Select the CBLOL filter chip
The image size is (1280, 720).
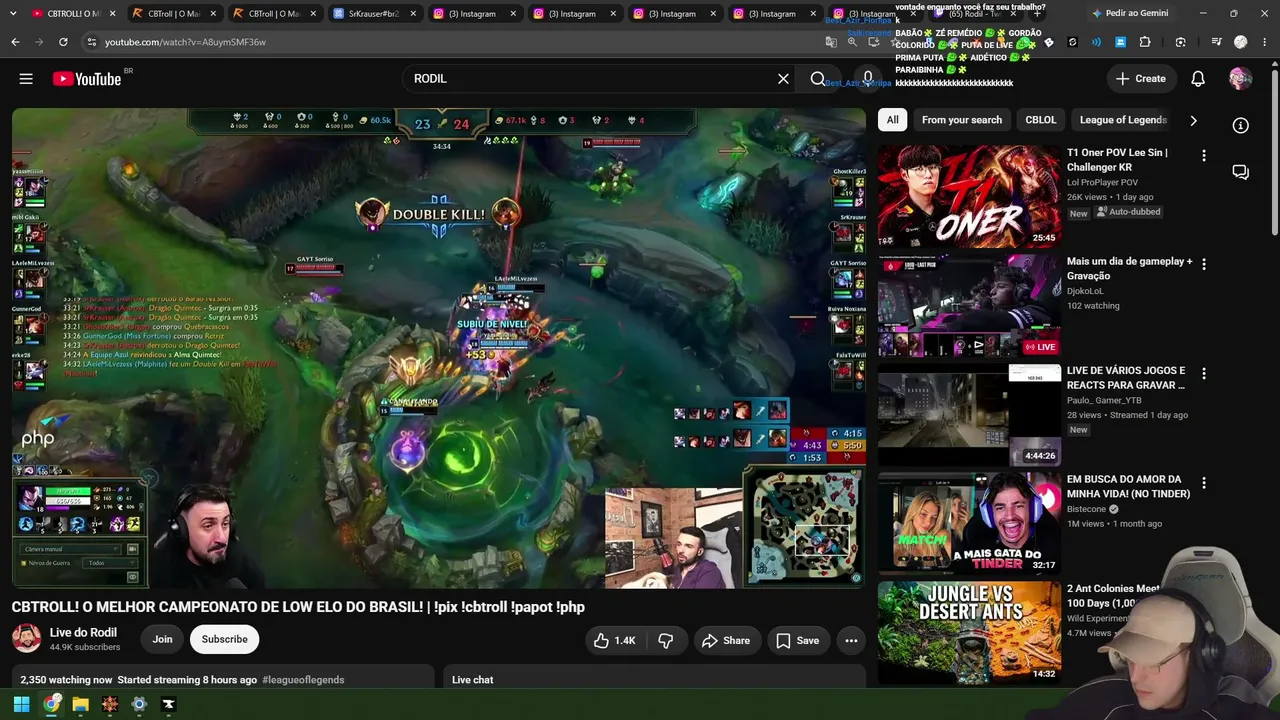(x=1041, y=120)
